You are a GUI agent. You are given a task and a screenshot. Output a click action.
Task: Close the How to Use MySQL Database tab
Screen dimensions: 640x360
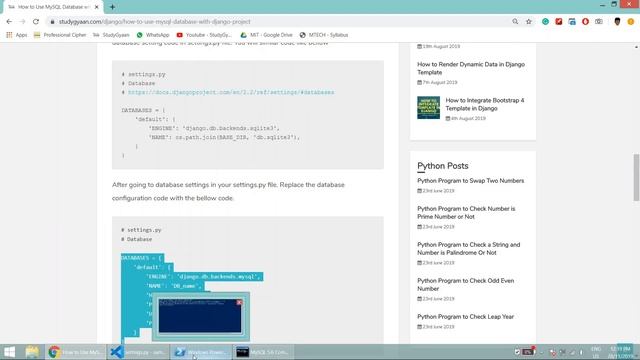(x=97, y=7)
